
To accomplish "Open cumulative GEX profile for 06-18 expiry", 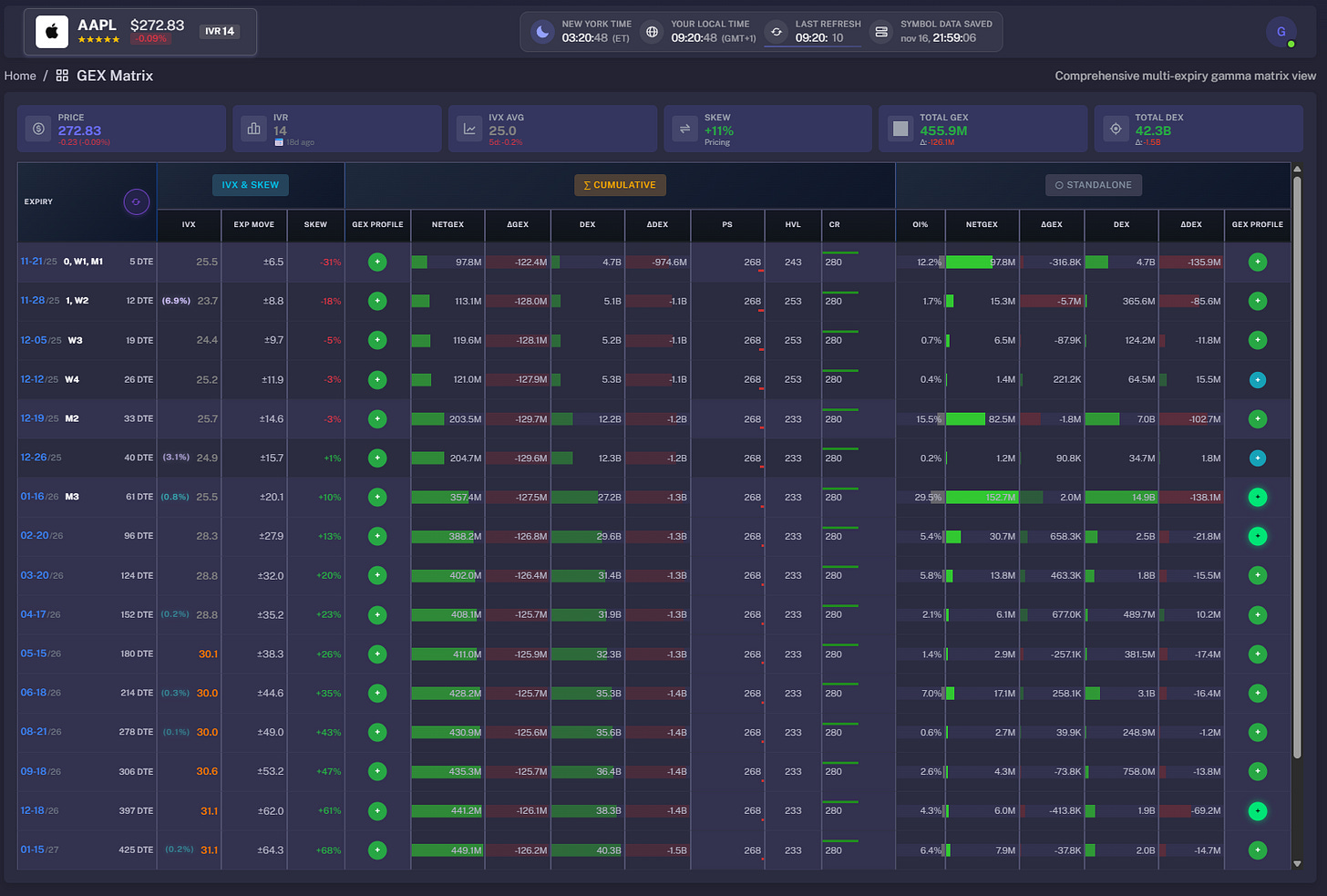I will [x=377, y=694].
